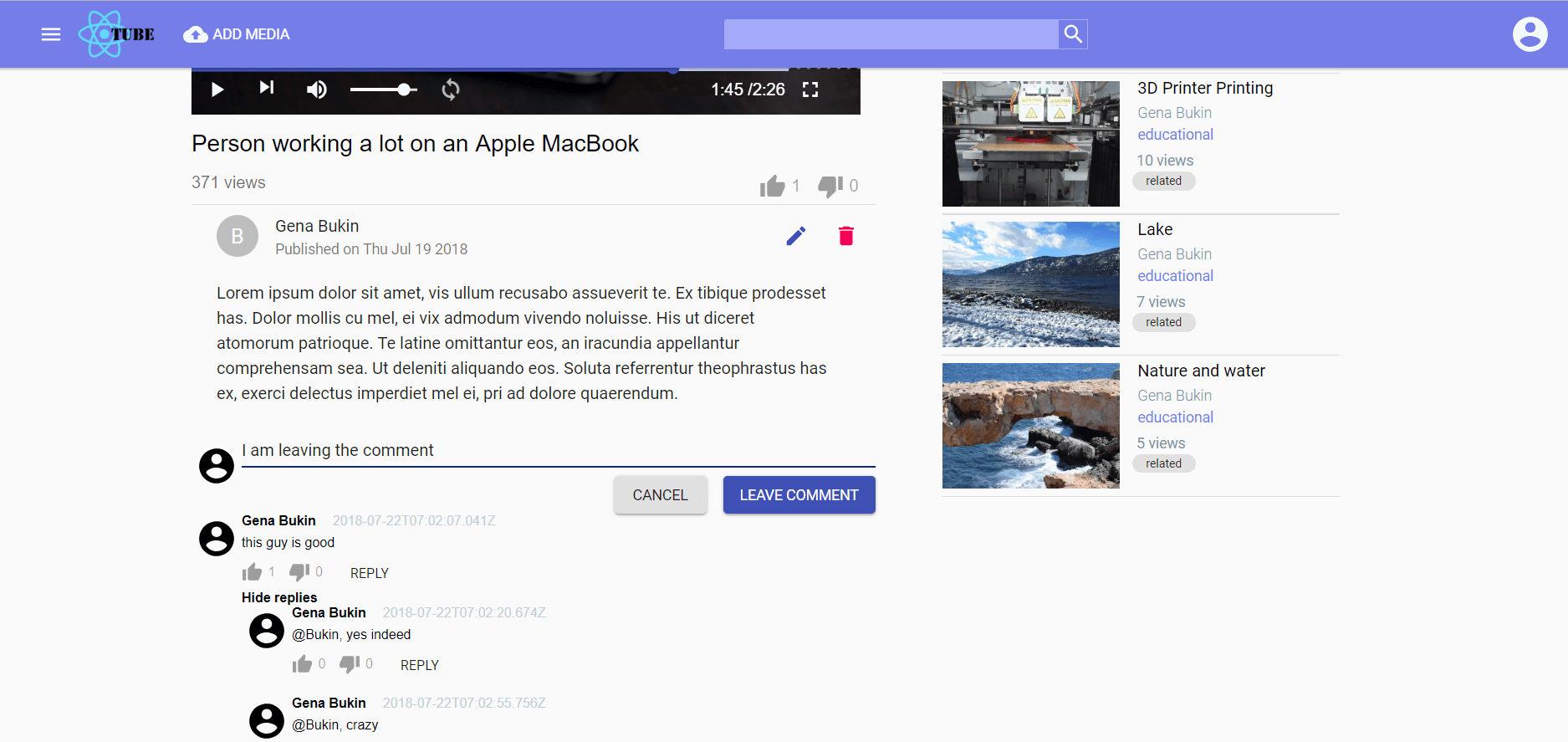Screen dimensions: 1568x742
Task: Like the video with thumbs up
Action: pos(773,186)
